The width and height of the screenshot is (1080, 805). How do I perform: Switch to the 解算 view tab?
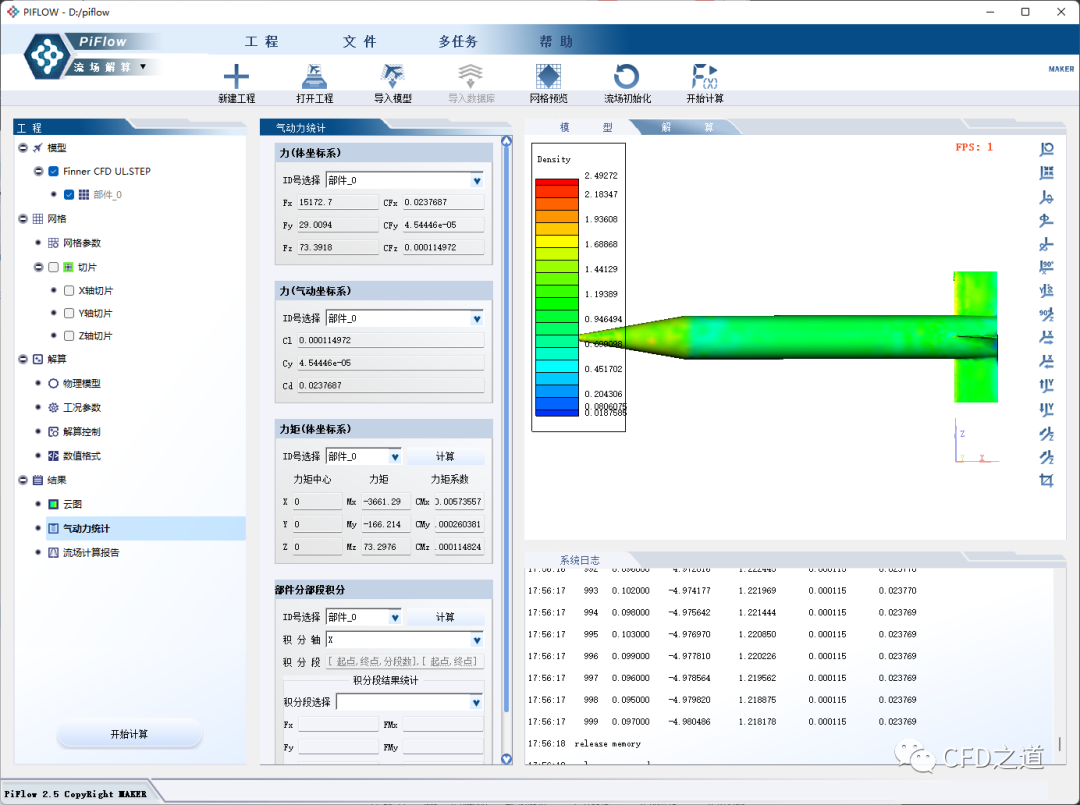(687, 128)
